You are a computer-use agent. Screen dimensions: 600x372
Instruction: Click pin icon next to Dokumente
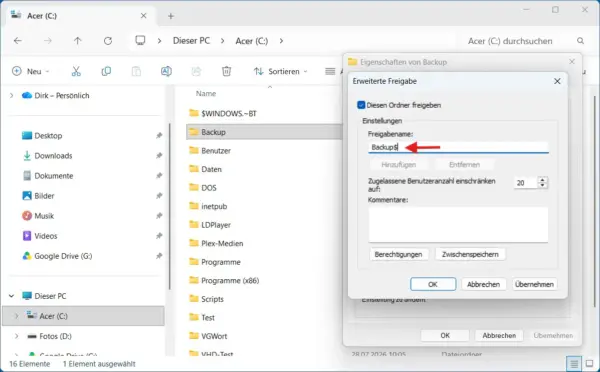click(x=159, y=176)
